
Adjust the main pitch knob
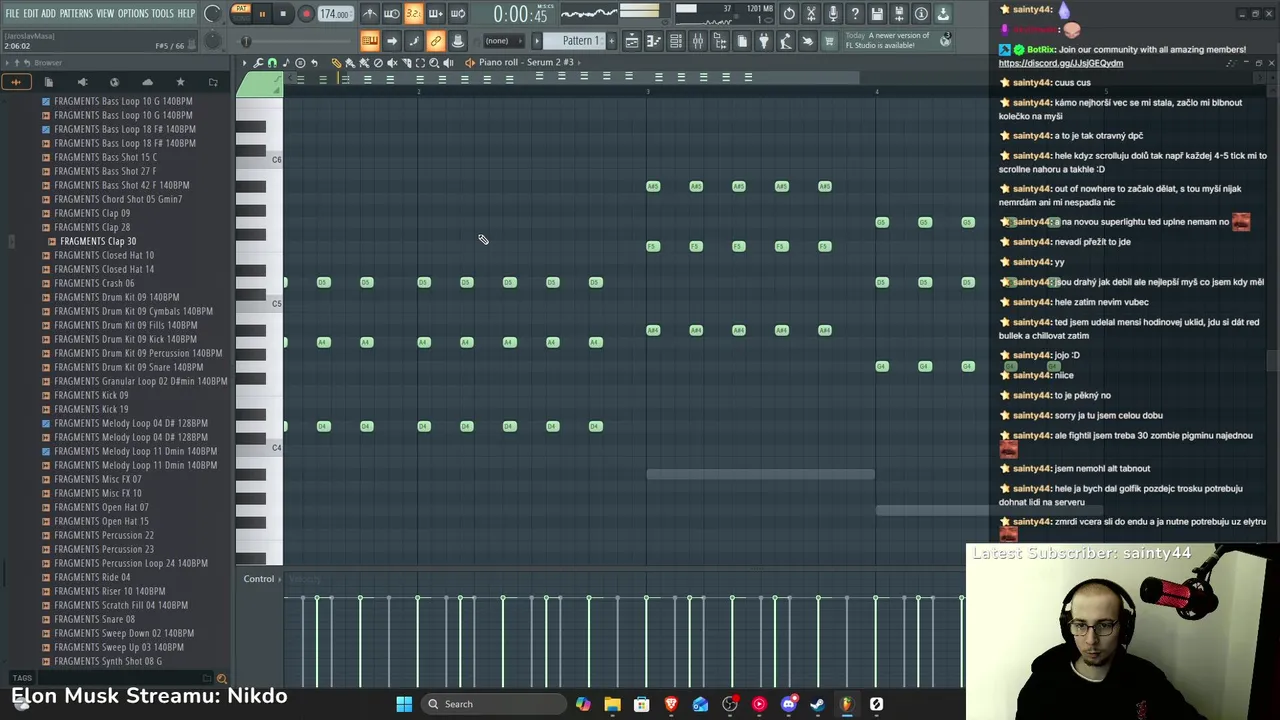211,41
